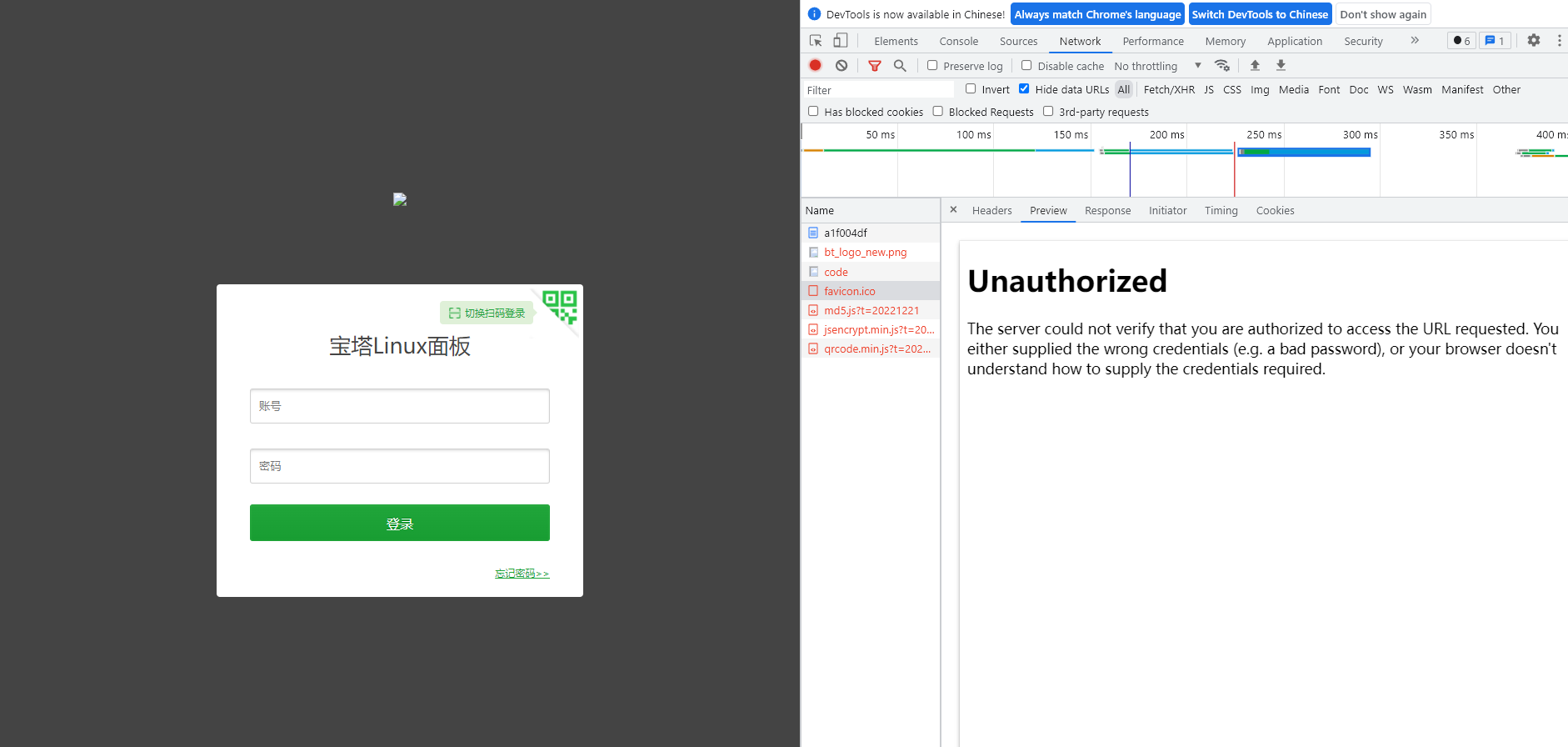Import HAR file upload icon
Screen dimensions: 1568x747
pos(1255,65)
